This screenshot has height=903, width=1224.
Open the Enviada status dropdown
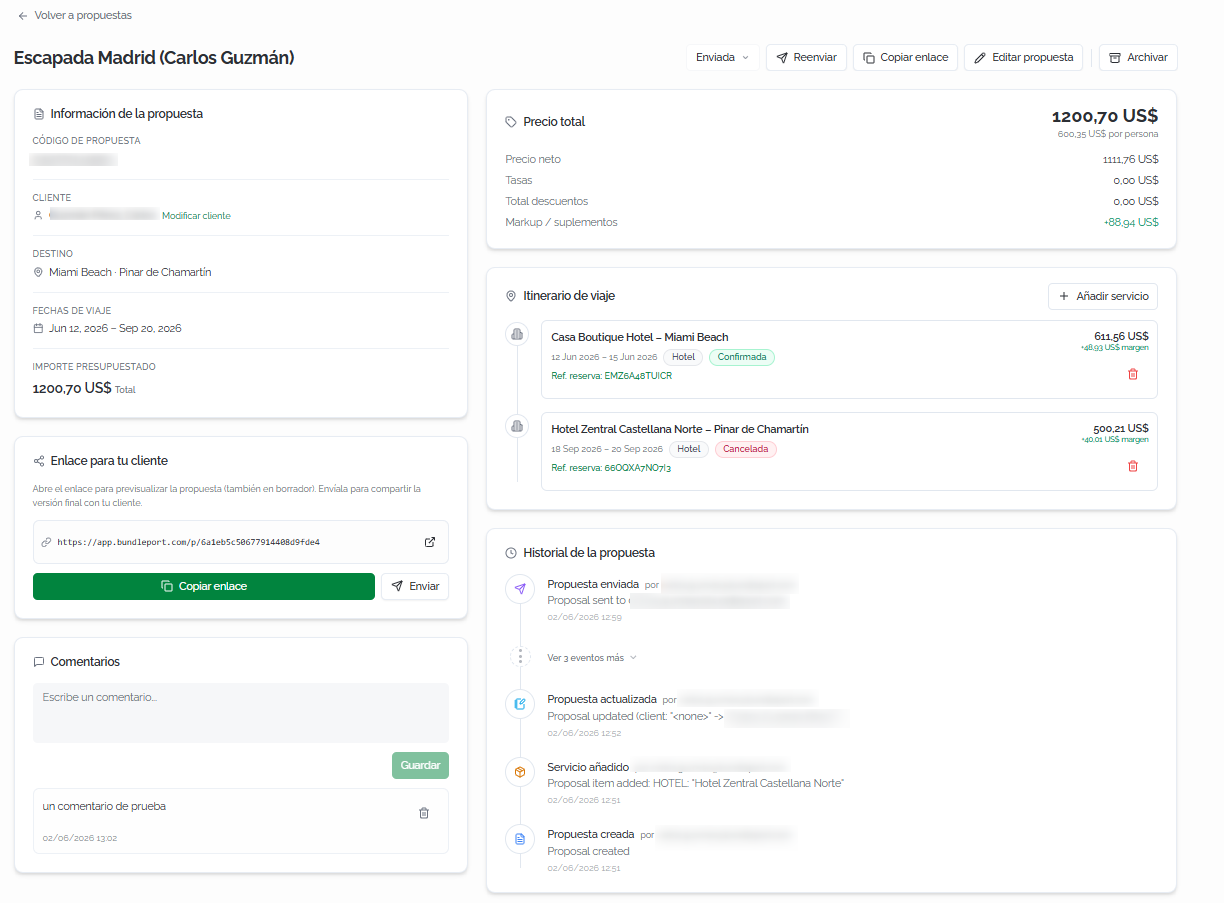click(722, 57)
